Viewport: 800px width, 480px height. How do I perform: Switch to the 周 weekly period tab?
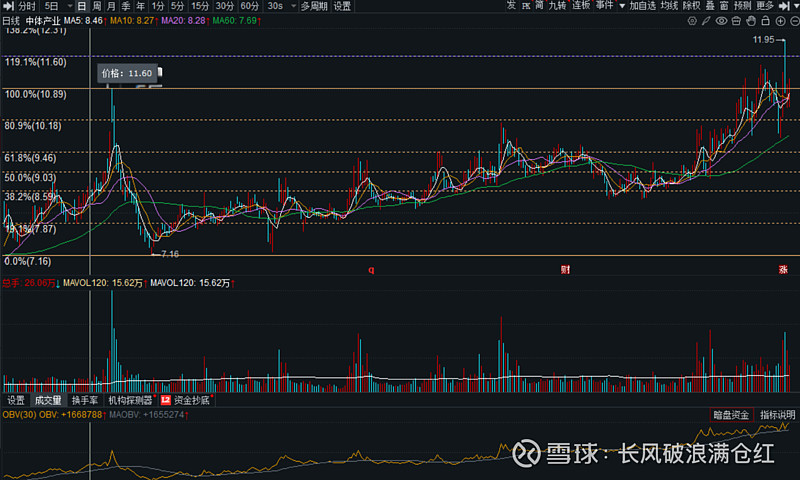click(x=97, y=6)
